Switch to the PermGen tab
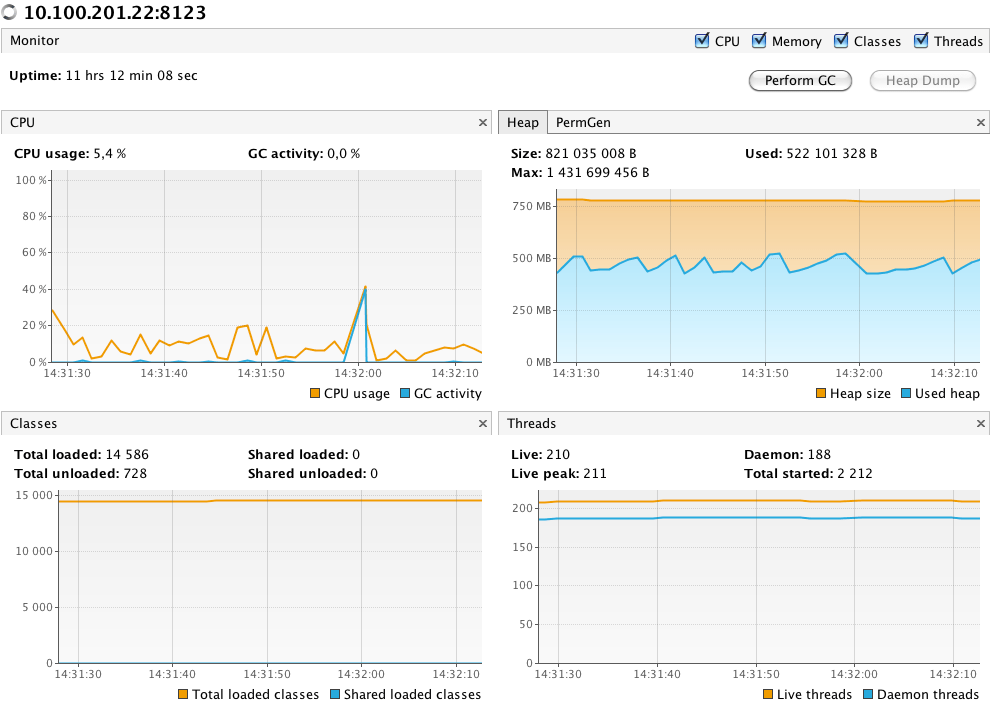994x707 pixels. 583,122
